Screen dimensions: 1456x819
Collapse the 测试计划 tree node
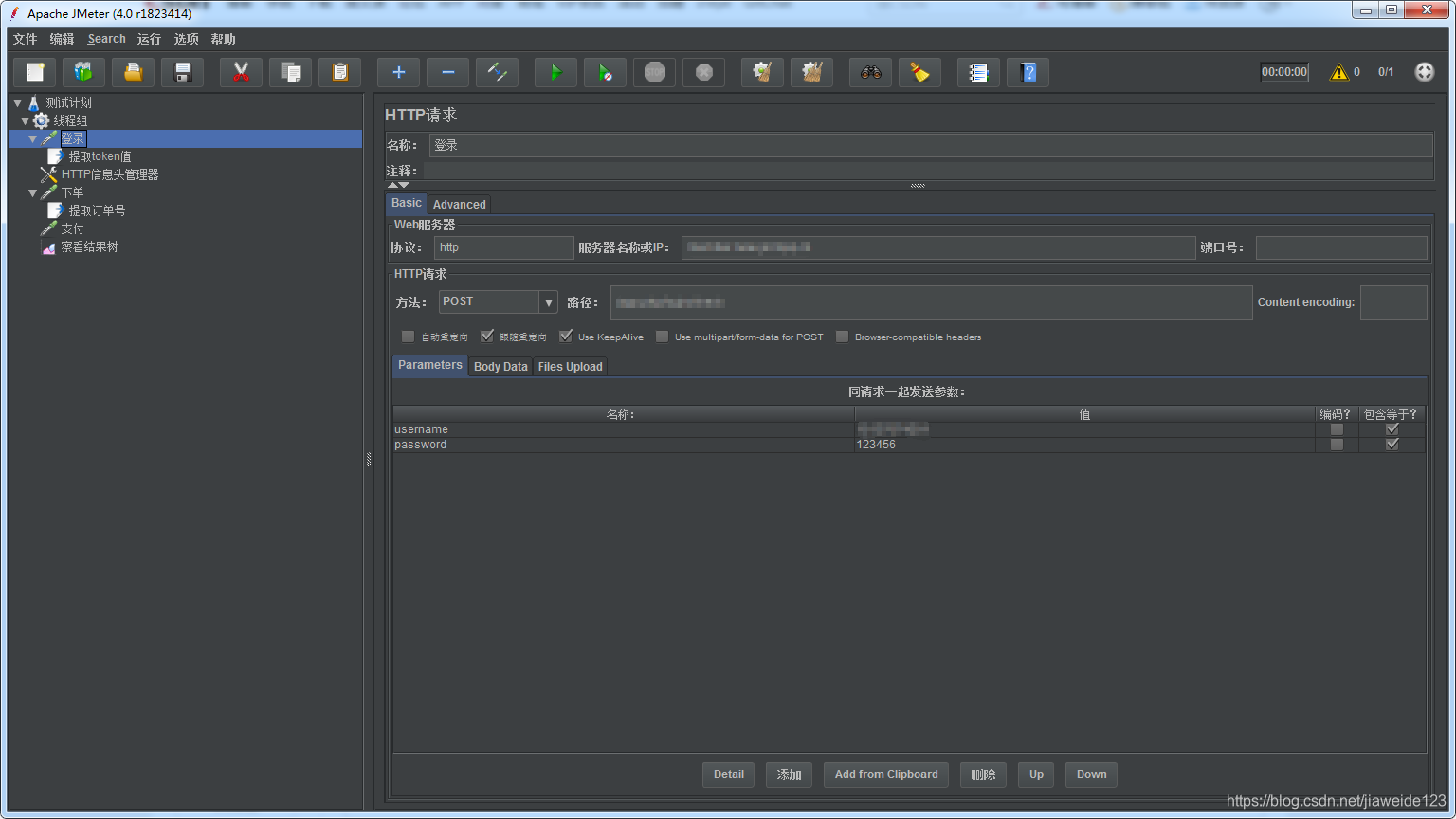point(18,102)
